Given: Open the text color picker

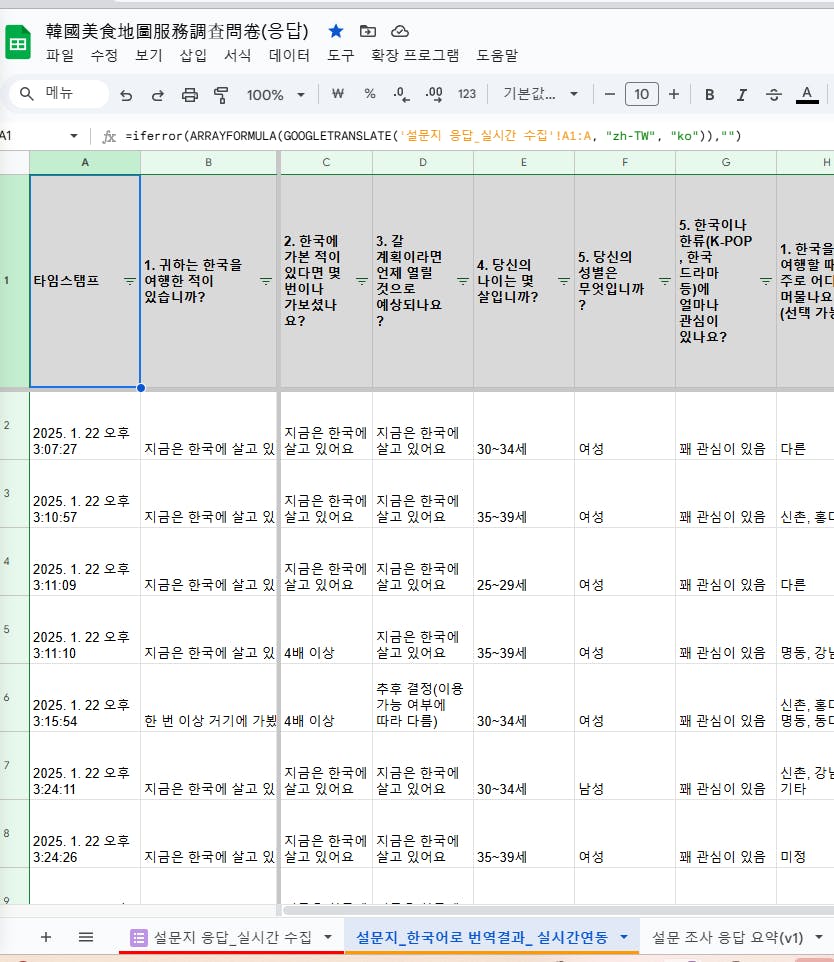Looking at the screenshot, I should (807, 94).
